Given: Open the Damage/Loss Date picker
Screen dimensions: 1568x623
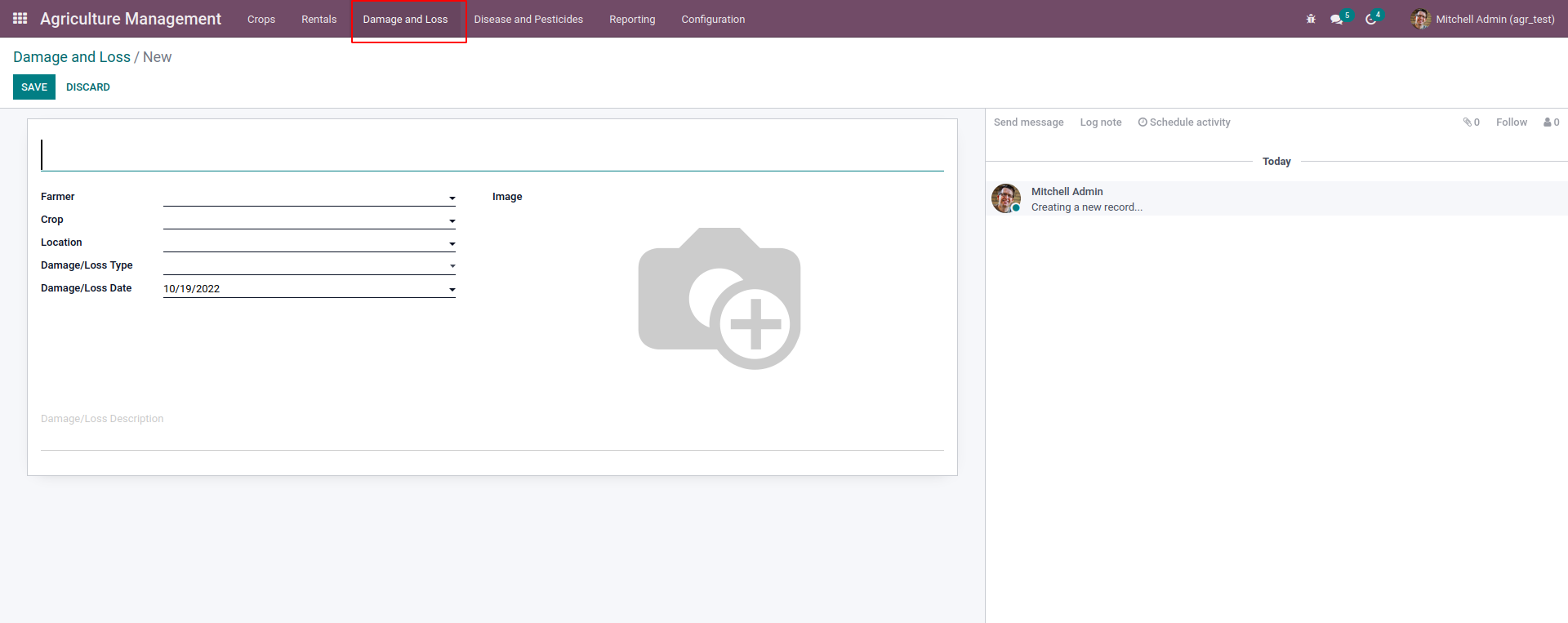Looking at the screenshot, I should [310, 288].
